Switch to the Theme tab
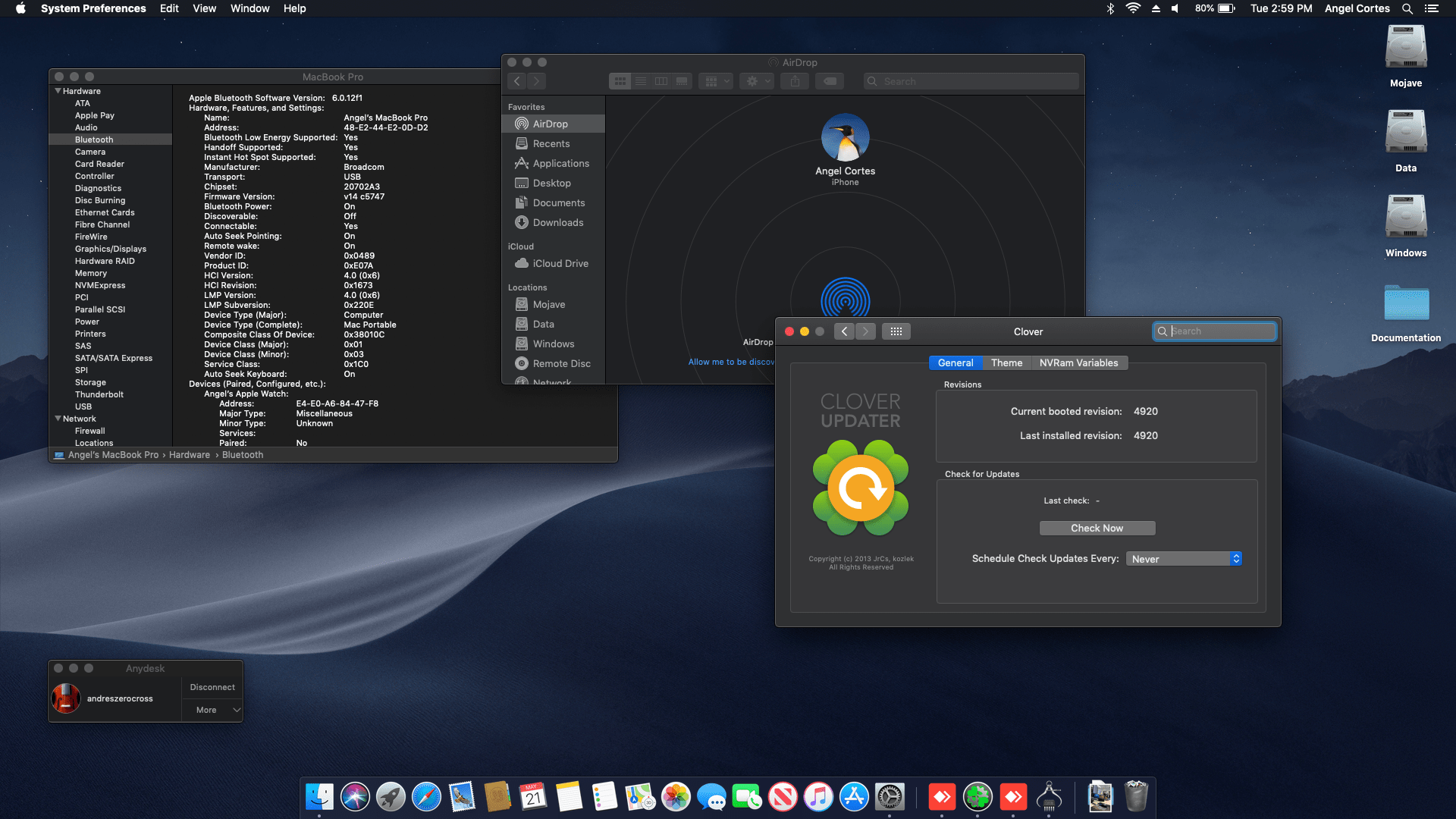Image resolution: width=1456 pixels, height=819 pixels. click(x=1006, y=362)
